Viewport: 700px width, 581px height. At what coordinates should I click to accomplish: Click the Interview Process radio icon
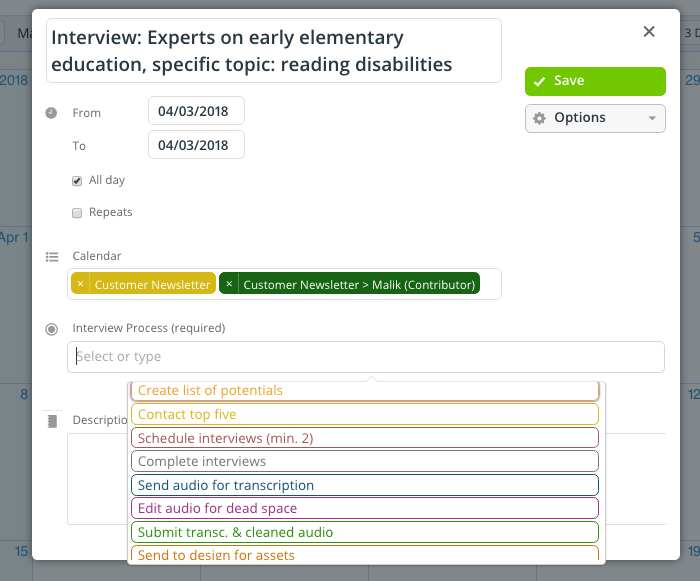pyautogui.click(x=52, y=329)
